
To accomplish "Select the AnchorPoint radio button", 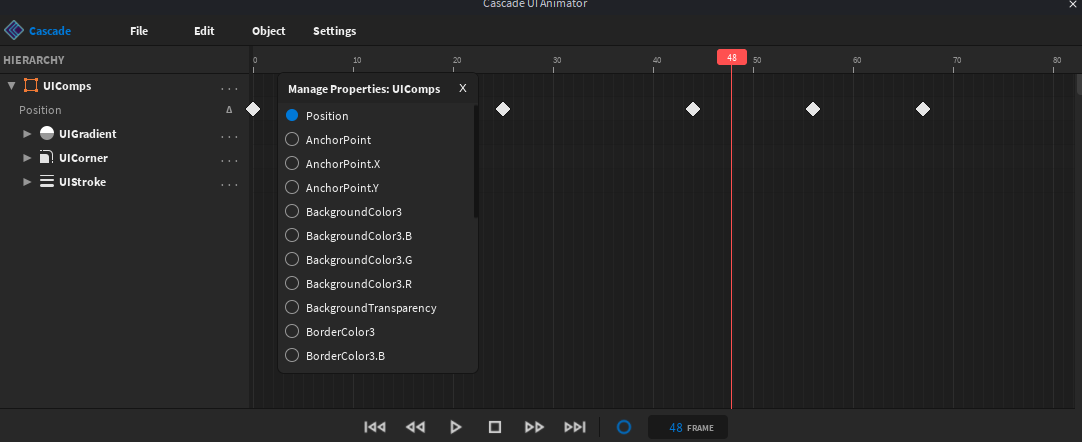I will pyautogui.click(x=292, y=140).
